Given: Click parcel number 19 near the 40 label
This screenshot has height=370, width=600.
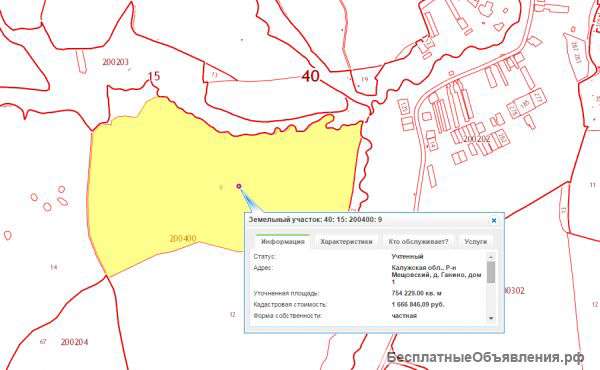Looking at the screenshot, I should coord(365,79).
